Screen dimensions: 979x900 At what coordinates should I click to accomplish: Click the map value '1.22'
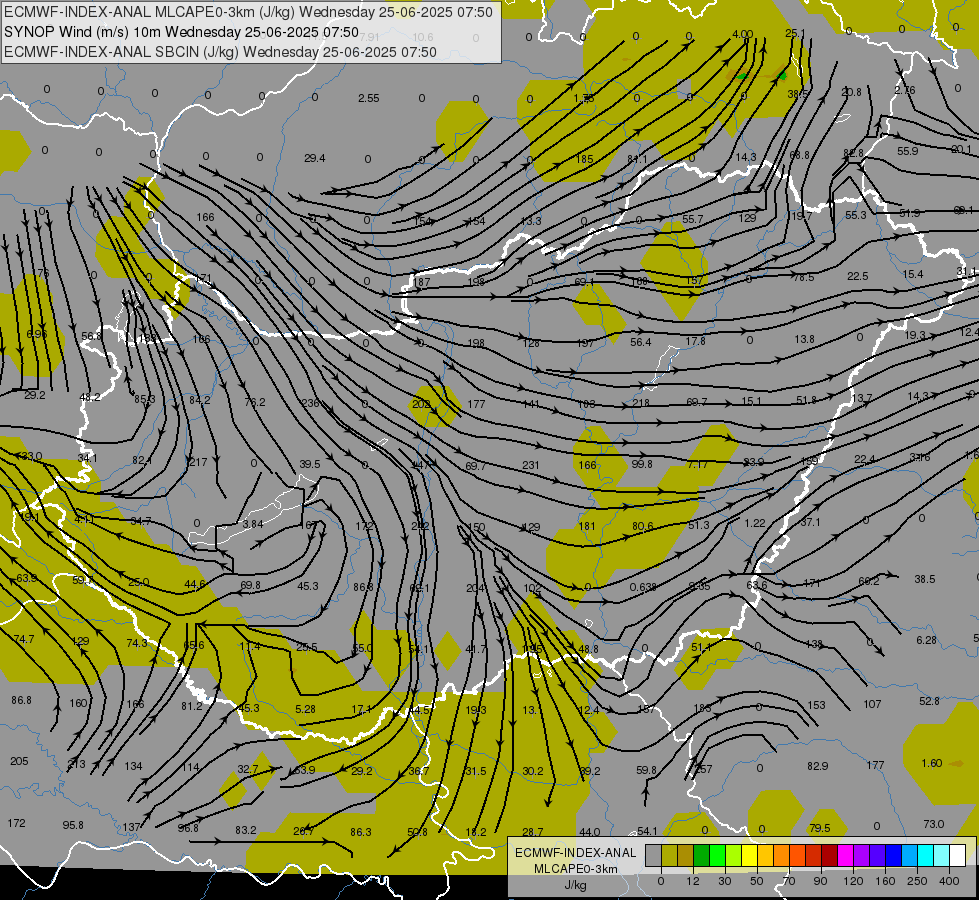755,523
